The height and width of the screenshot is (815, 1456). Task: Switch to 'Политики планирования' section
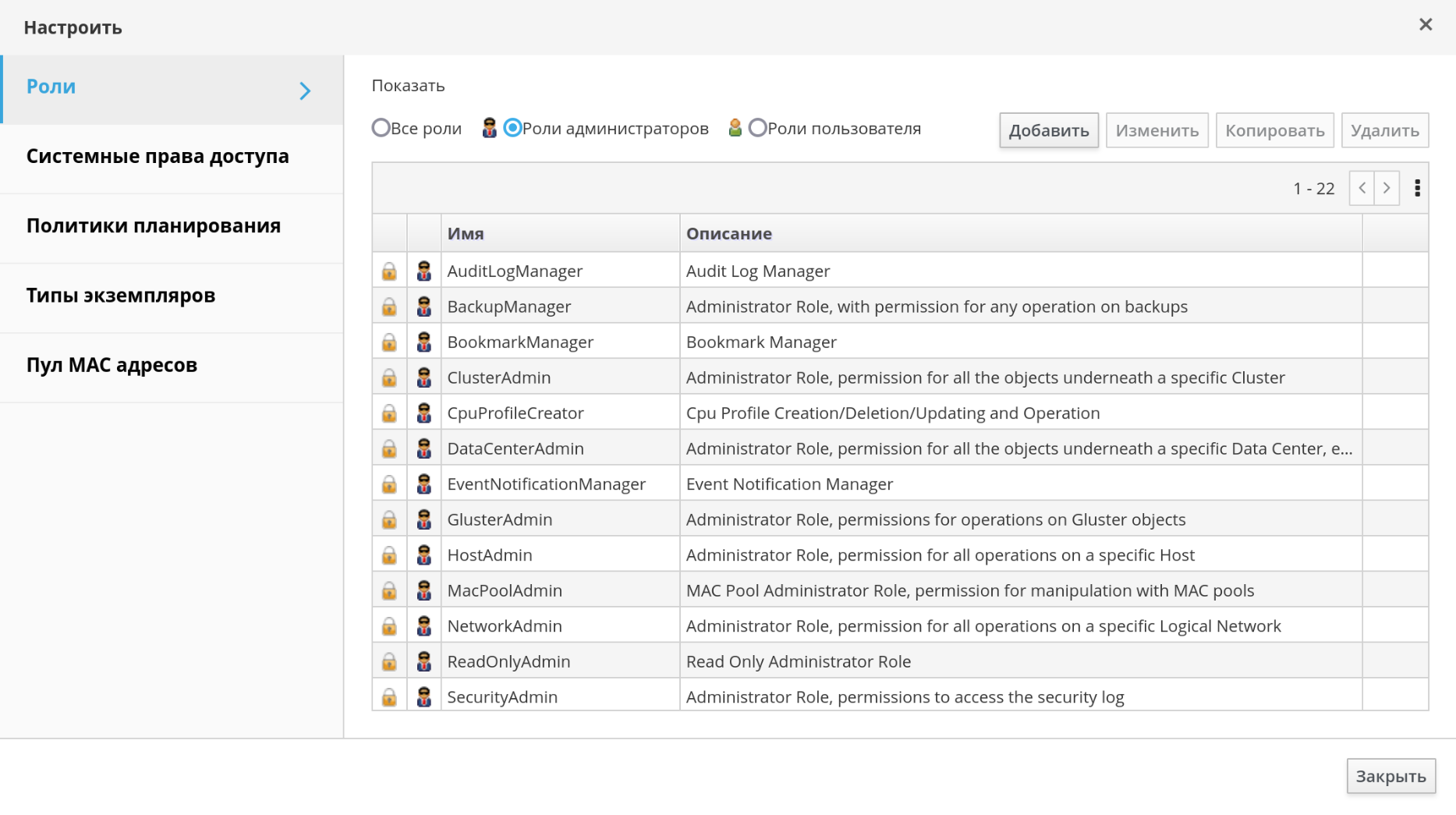154,226
